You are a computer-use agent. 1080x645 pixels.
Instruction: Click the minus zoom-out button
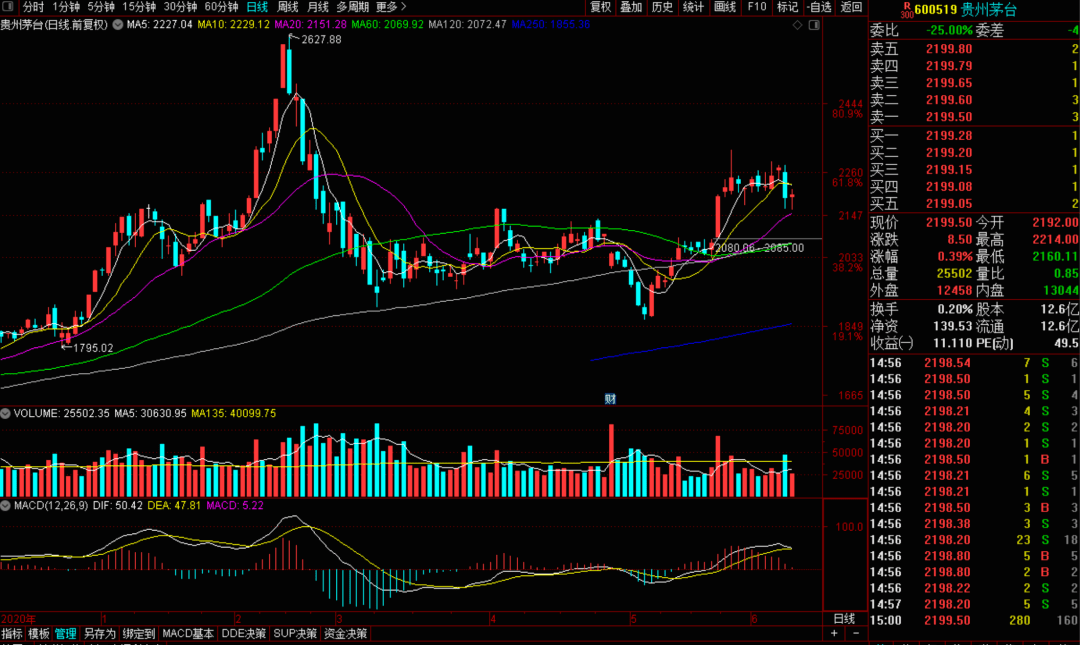[857, 634]
